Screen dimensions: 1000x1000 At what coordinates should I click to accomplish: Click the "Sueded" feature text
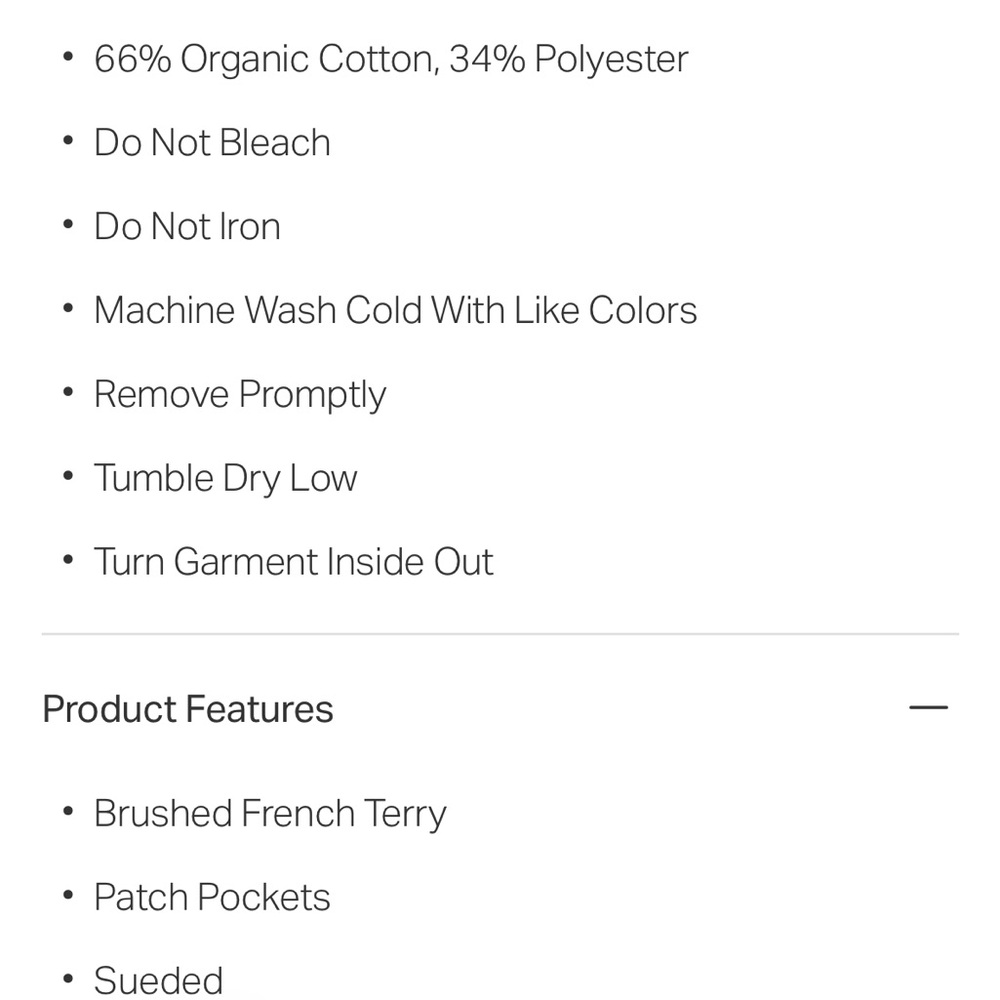(x=158, y=980)
